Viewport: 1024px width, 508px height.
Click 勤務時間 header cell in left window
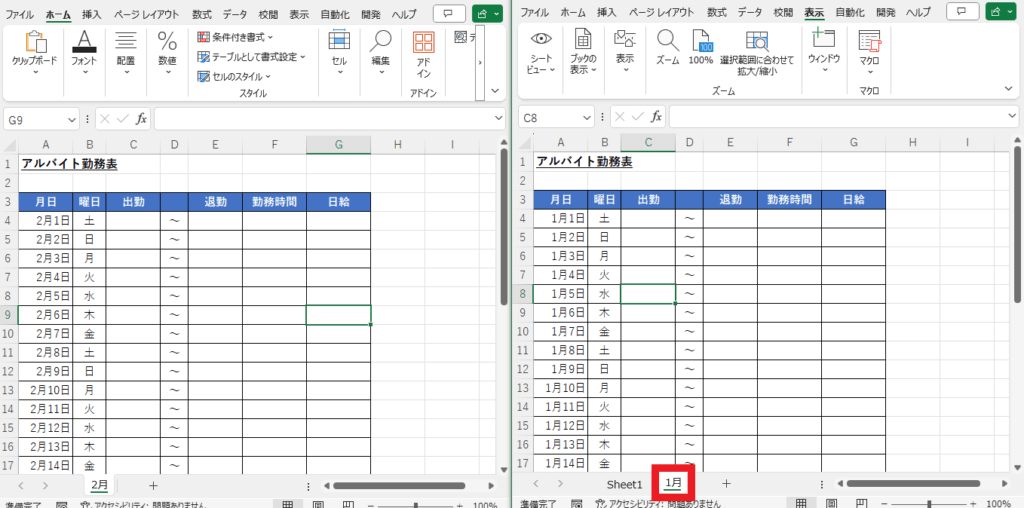[274, 202]
